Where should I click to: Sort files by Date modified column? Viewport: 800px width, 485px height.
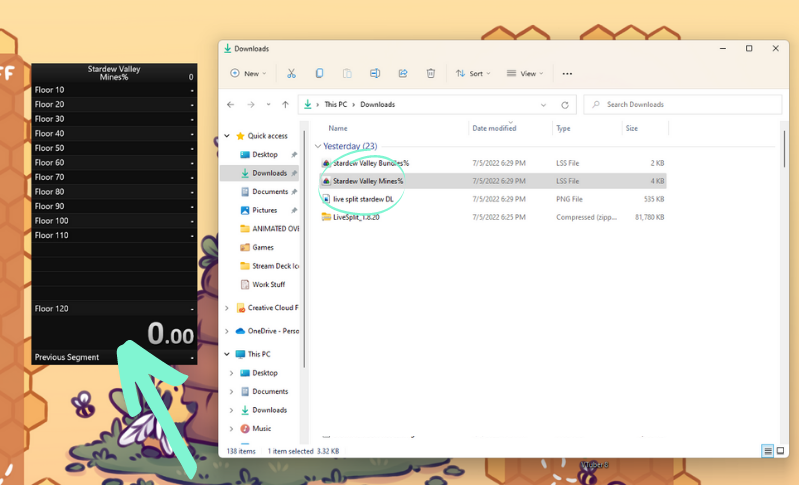[494, 128]
